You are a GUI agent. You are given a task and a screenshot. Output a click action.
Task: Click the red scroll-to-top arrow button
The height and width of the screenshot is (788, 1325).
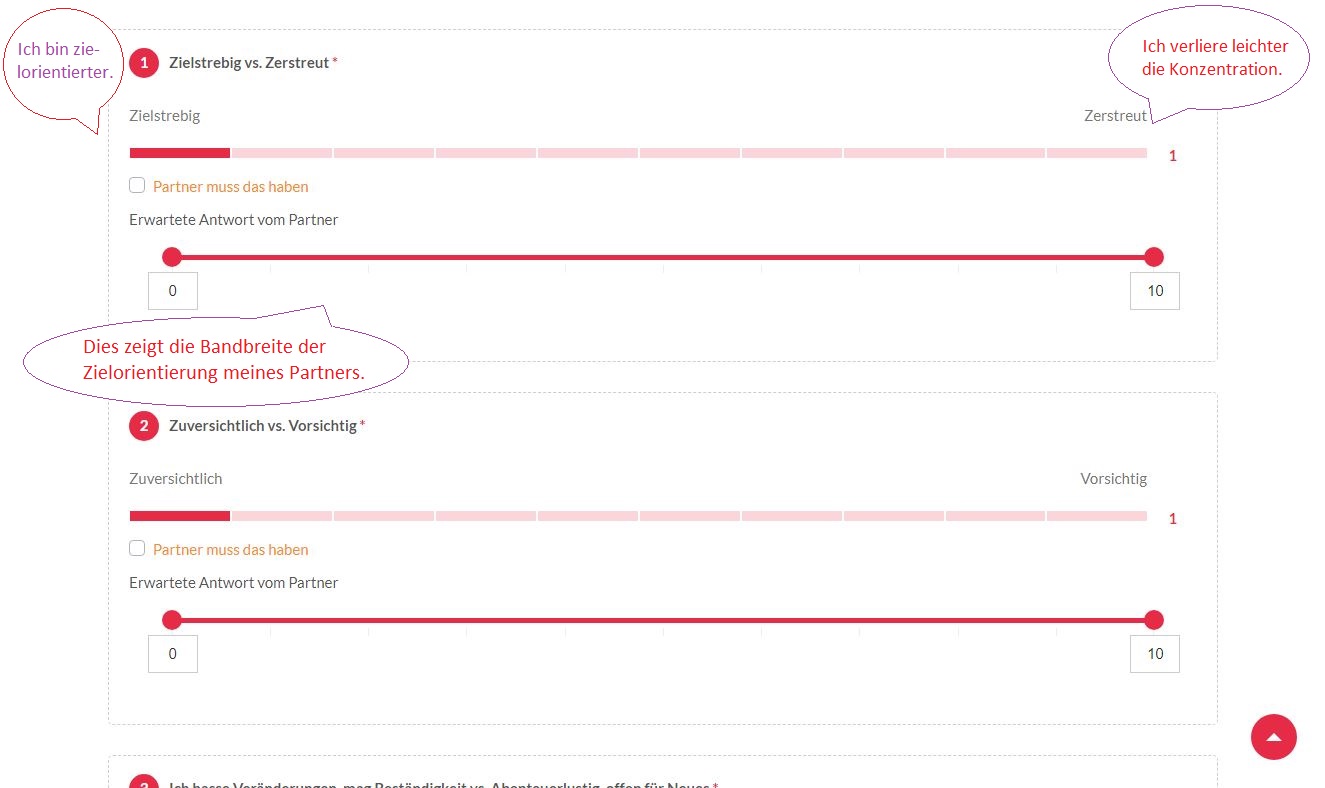pos(1273,737)
